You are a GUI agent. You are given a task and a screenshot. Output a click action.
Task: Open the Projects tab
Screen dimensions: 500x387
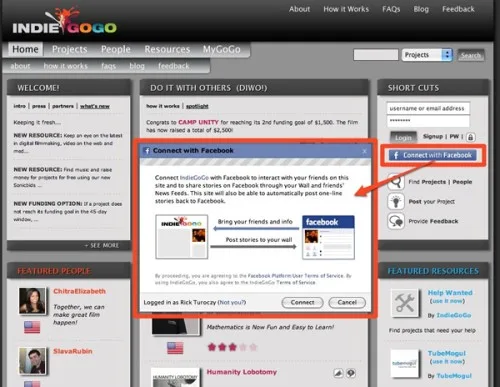70,49
